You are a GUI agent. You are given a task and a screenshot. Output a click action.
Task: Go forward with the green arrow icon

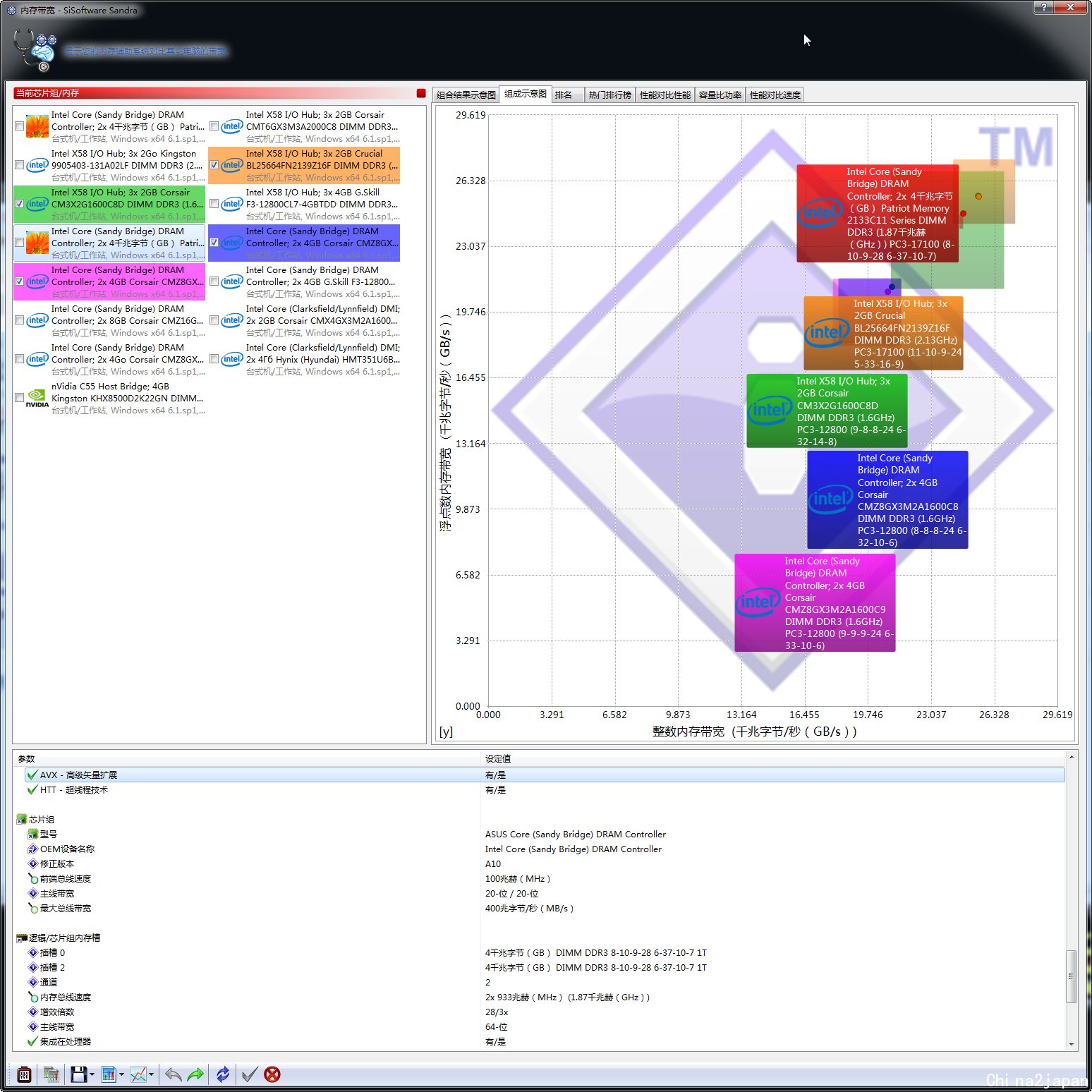(x=195, y=1074)
